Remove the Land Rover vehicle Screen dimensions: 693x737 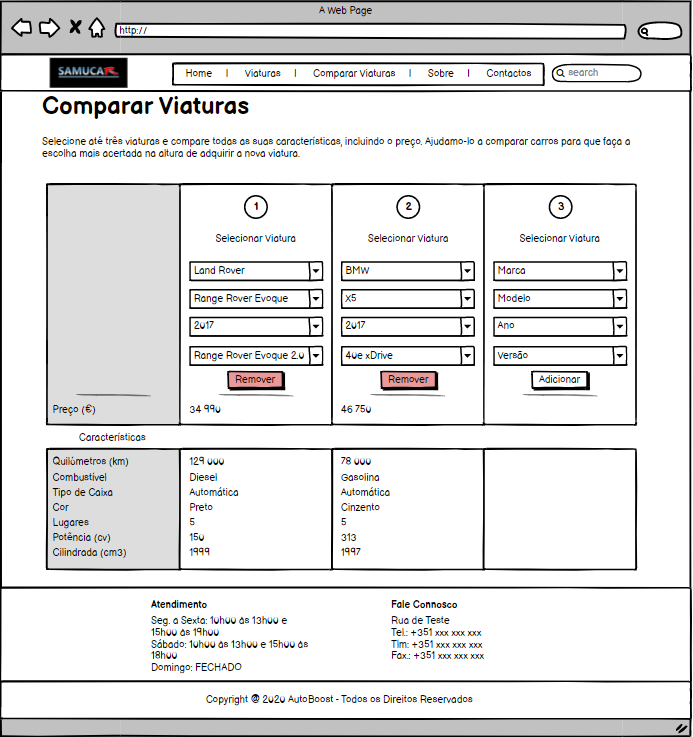click(256, 380)
